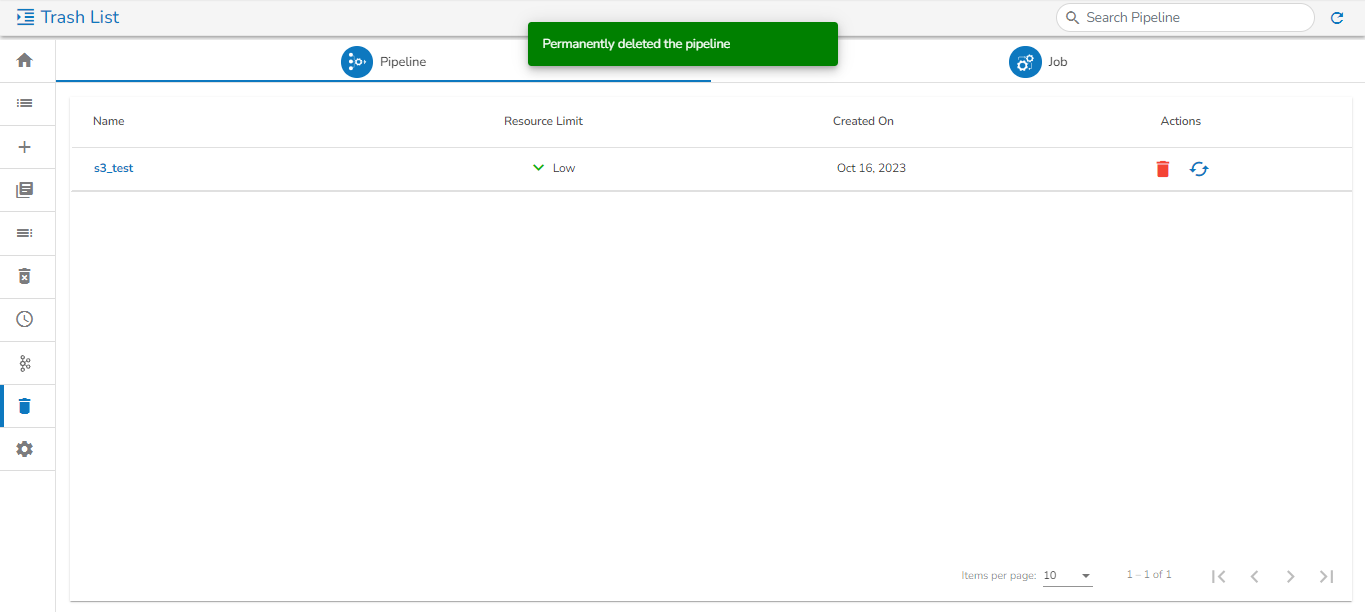The image size is (1365, 612).
Task: Expand the Low resource limit chevron
Action: [539, 168]
